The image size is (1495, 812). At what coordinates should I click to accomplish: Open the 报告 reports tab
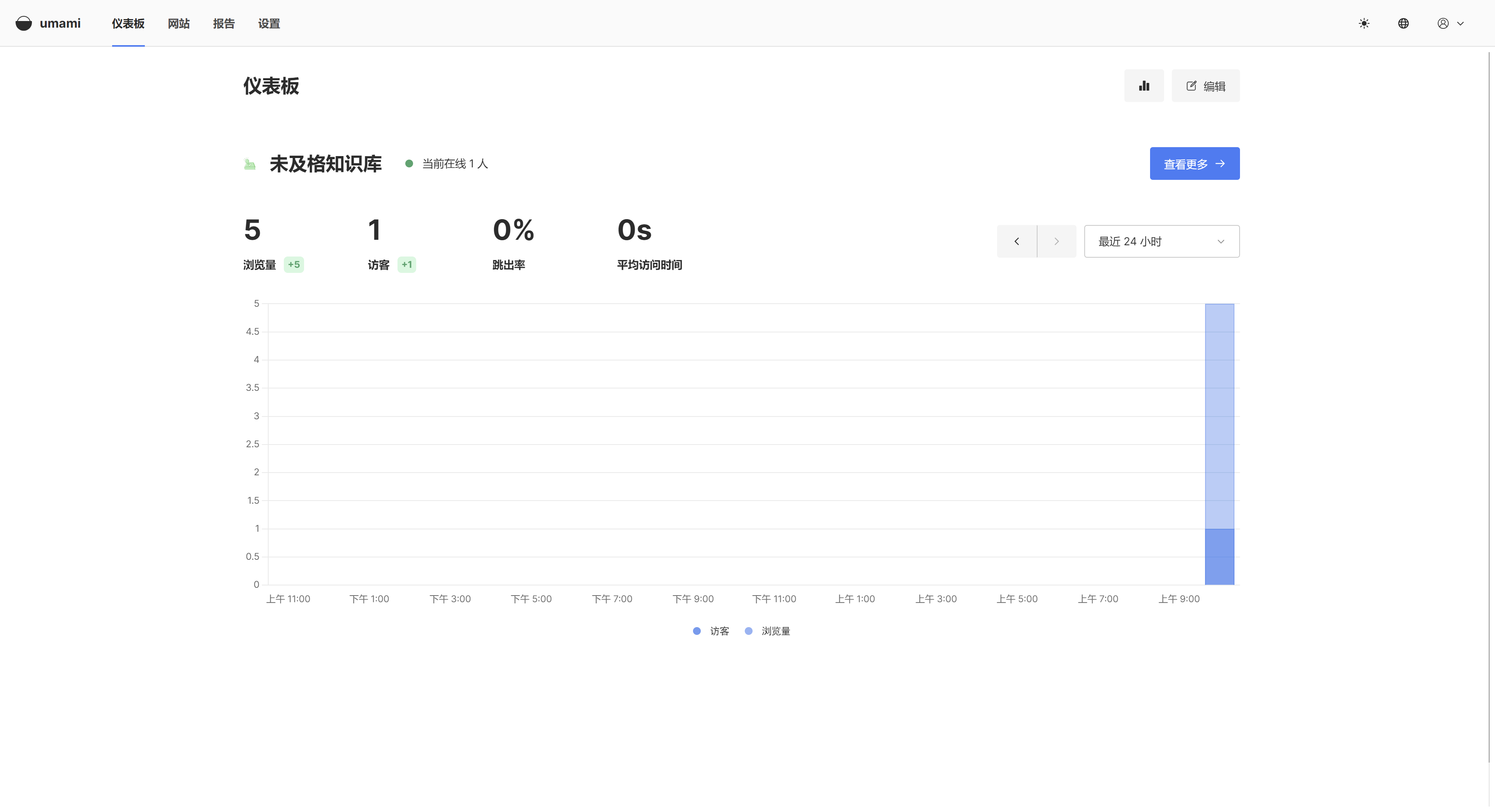223,24
